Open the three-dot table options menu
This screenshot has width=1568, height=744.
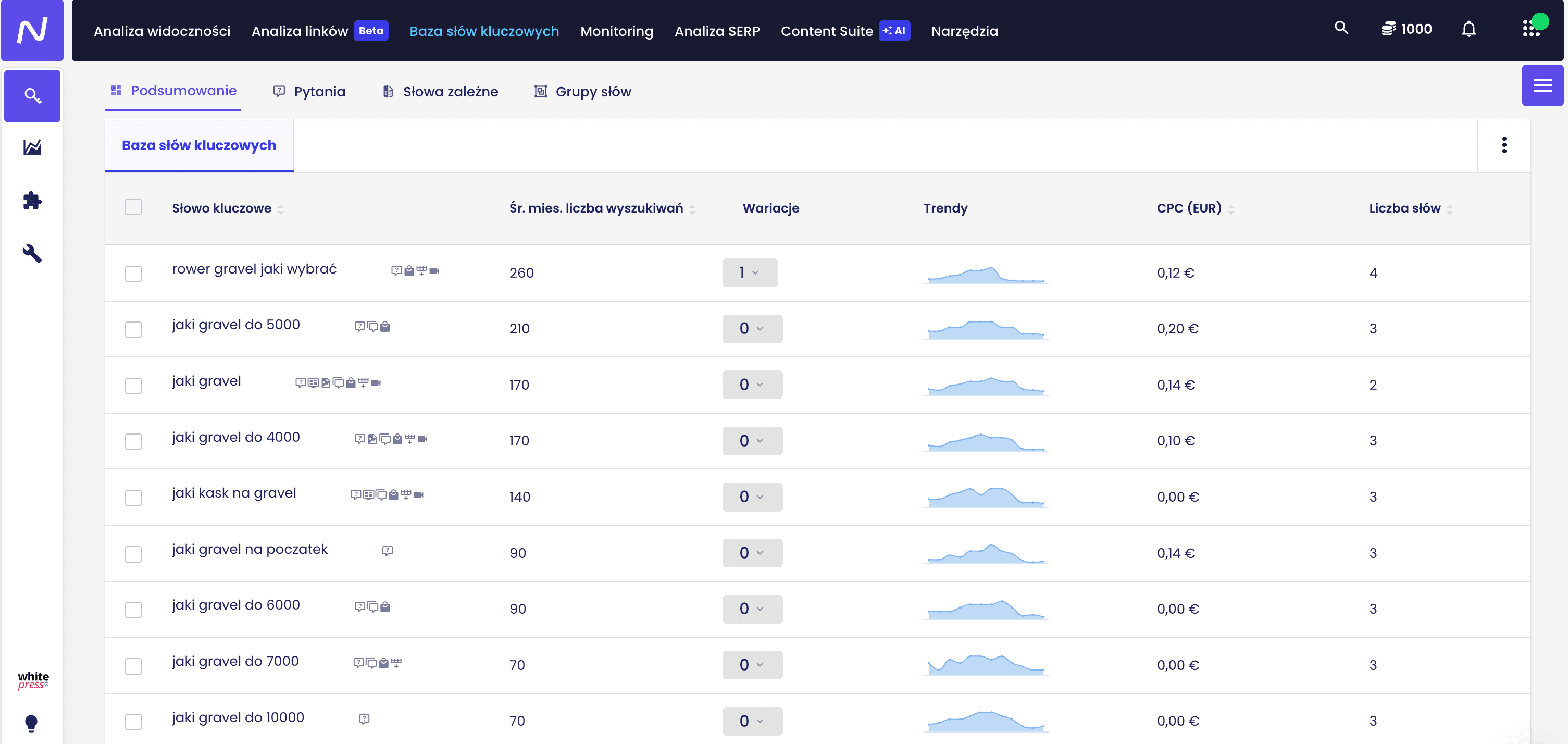[x=1504, y=145]
